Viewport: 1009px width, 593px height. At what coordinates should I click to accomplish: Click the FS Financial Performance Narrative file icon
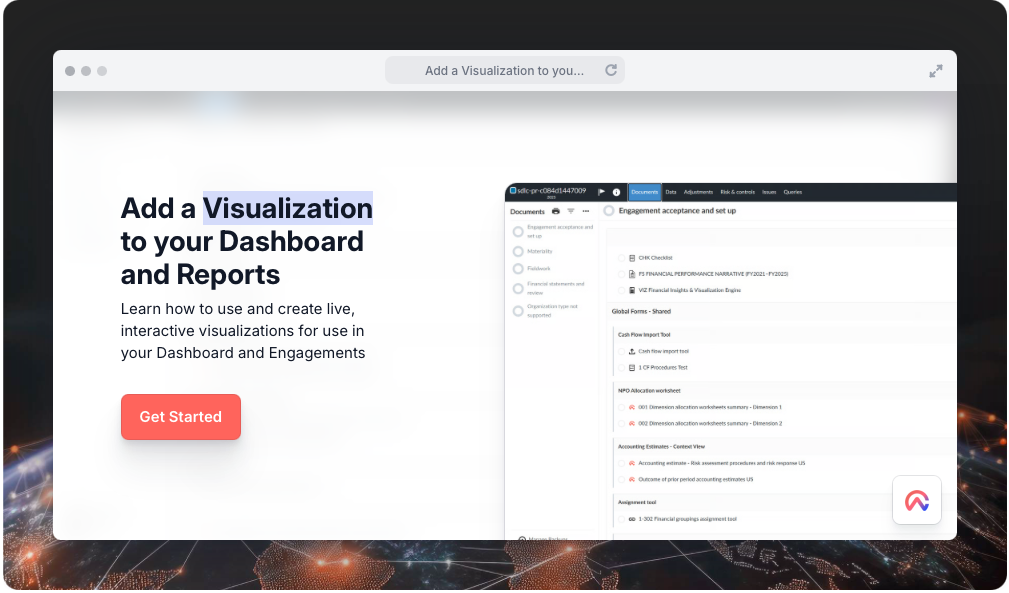click(632, 274)
